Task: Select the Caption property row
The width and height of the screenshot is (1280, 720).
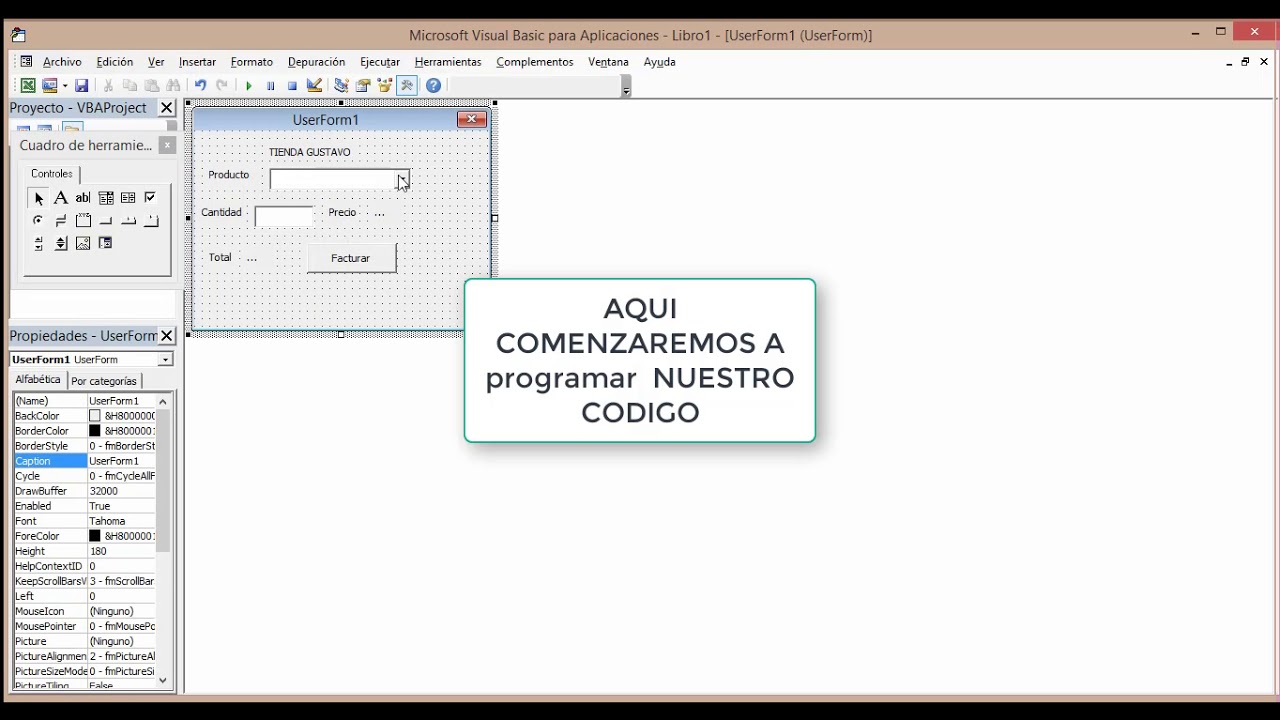Action: coord(85,461)
